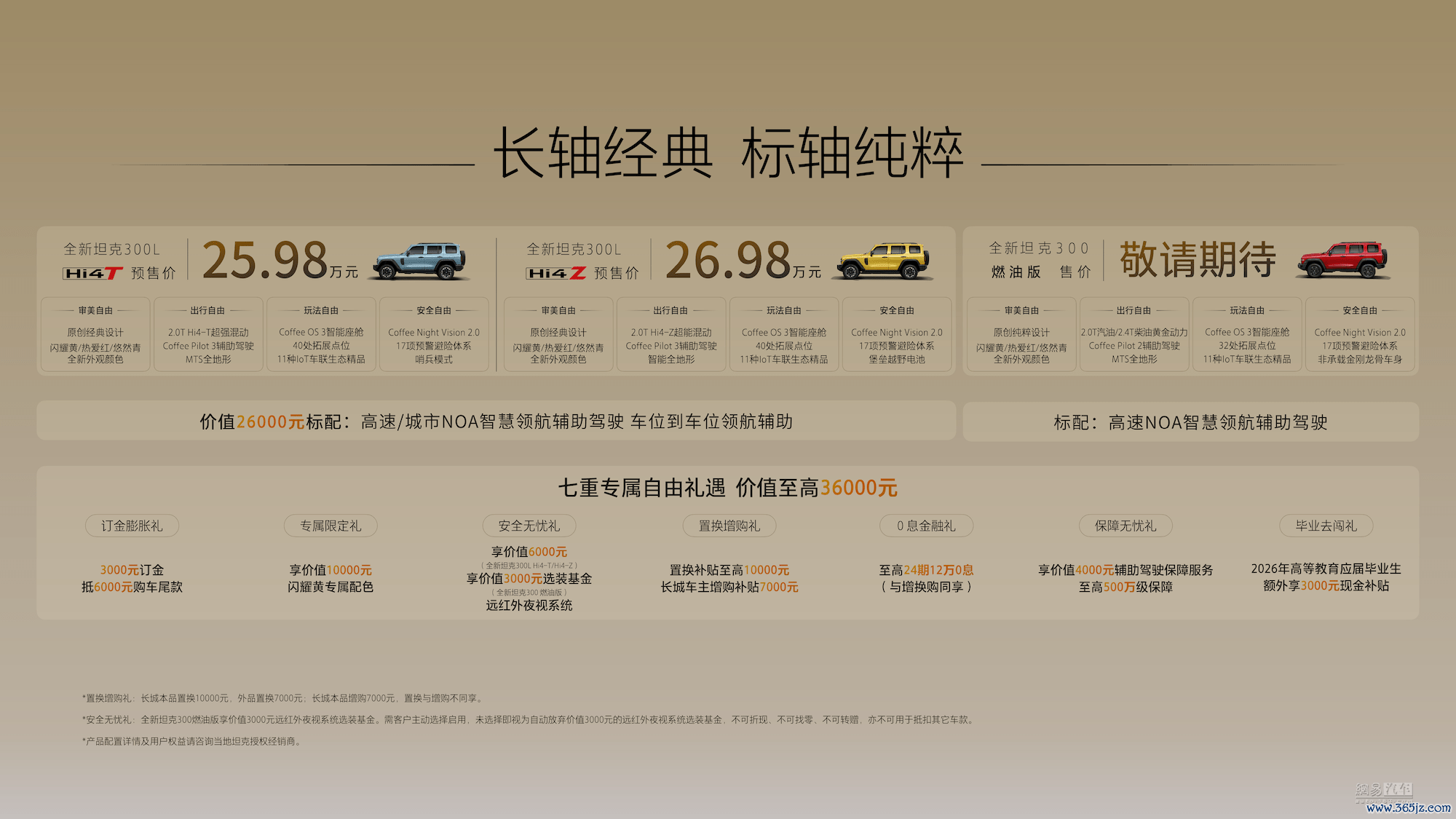
Task: Select the *产品配置详情 footnote line
Action: click(192, 741)
